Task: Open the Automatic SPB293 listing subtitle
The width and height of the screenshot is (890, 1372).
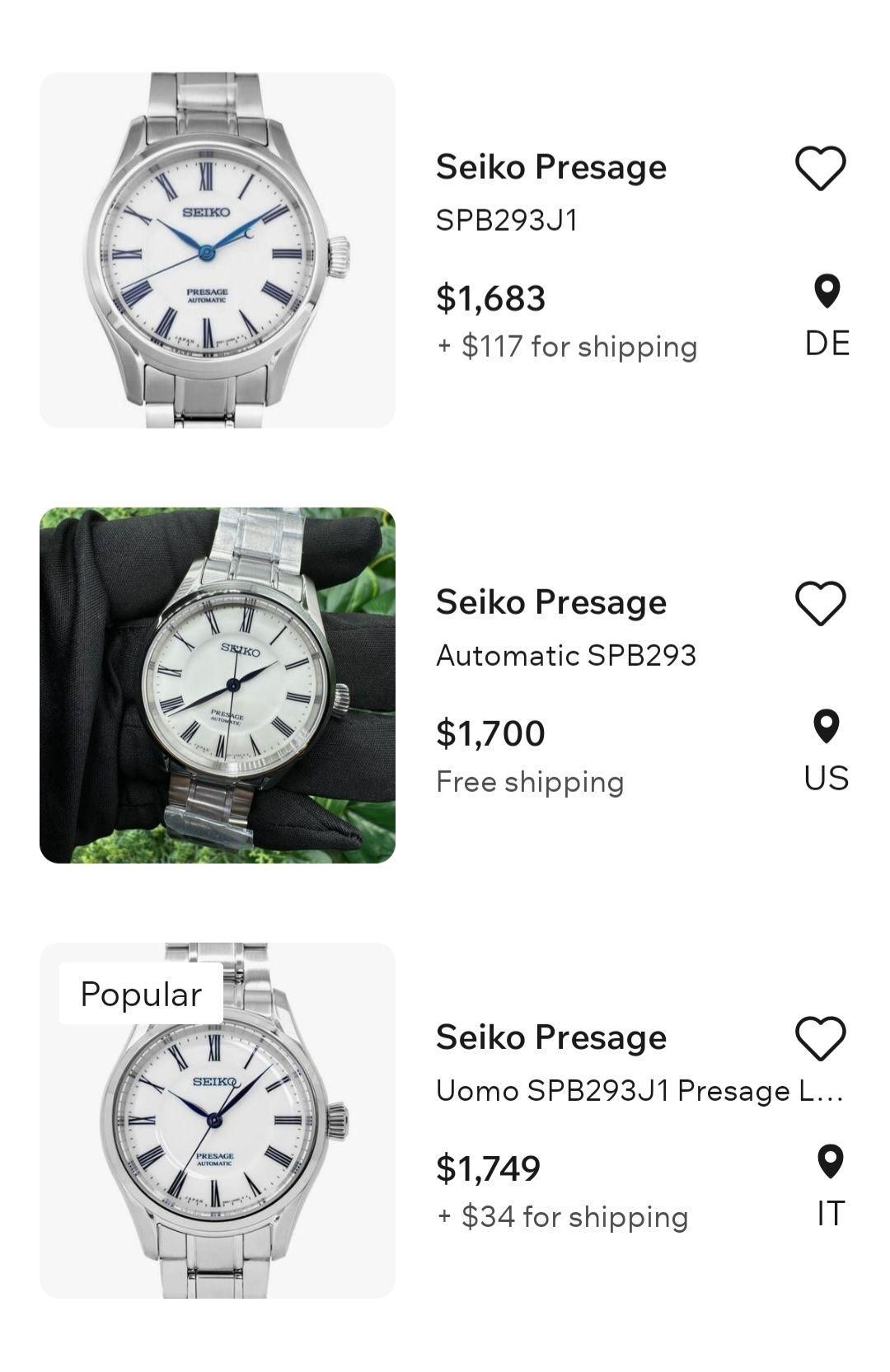Action: point(566,655)
